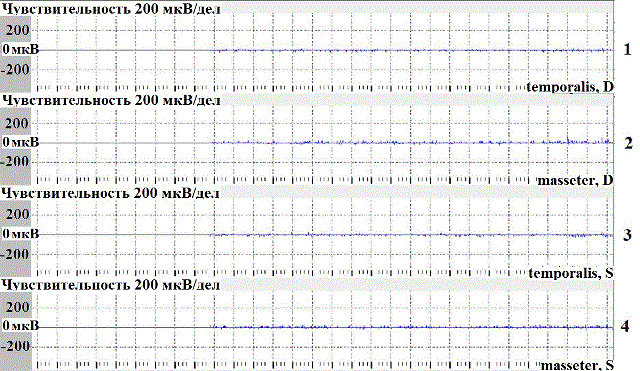The image size is (640, 371).
Task: Click the blue EMG trace of temporalis, S
Action: click(412, 235)
